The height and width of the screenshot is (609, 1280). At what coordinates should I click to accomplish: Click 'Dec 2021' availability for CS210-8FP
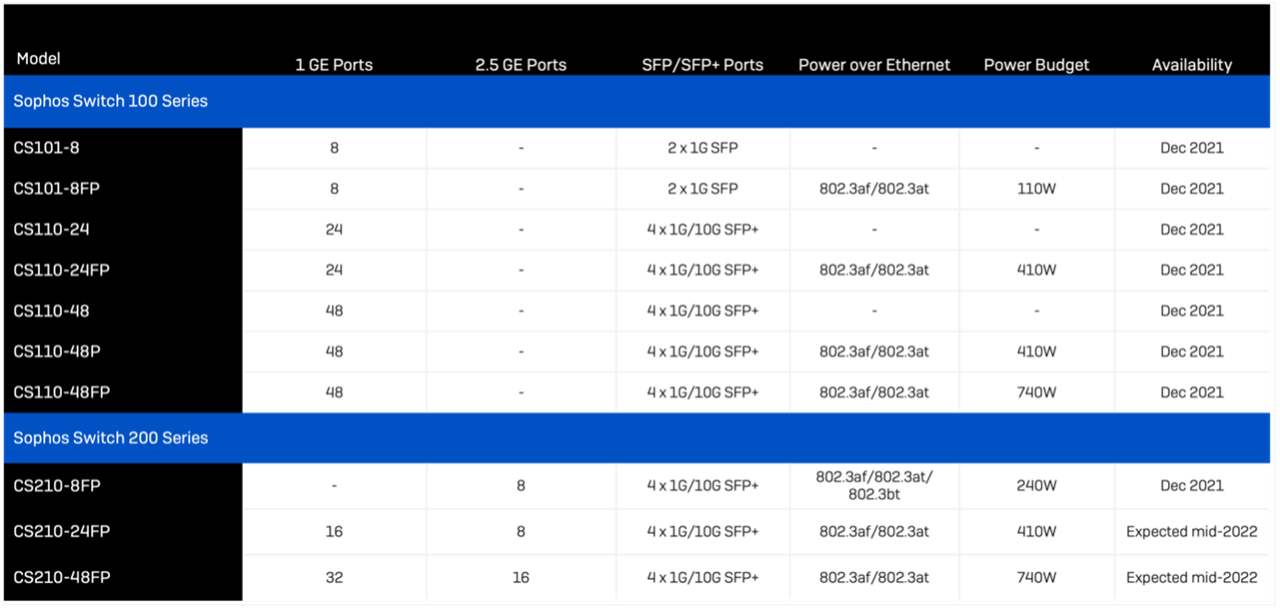pyautogui.click(x=1192, y=486)
